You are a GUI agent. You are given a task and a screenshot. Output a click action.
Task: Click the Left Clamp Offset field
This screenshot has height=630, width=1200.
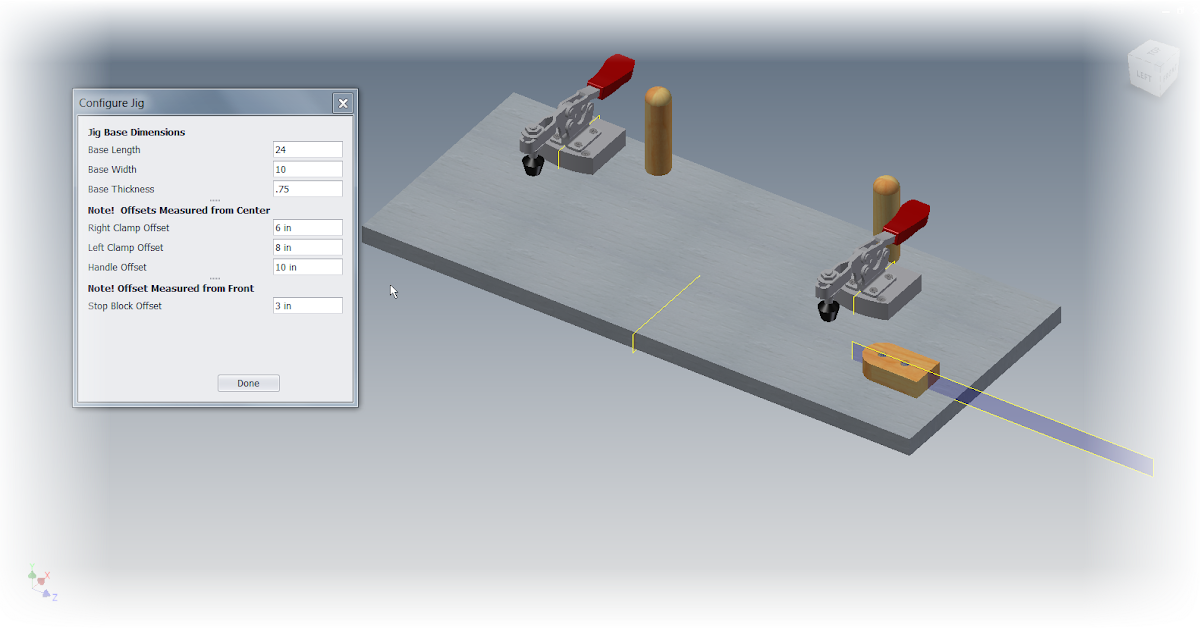point(307,247)
